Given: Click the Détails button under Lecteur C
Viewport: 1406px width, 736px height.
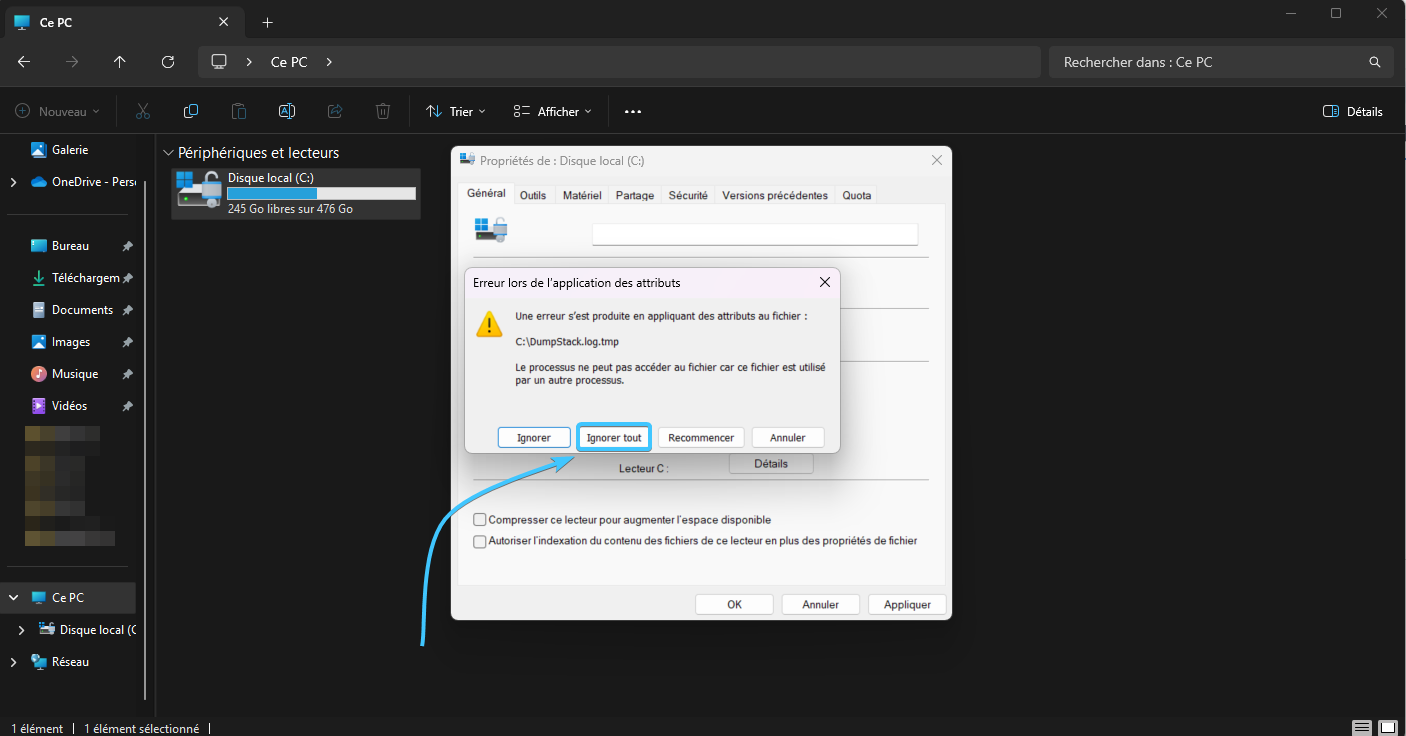Looking at the screenshot, I should point(771,464).
